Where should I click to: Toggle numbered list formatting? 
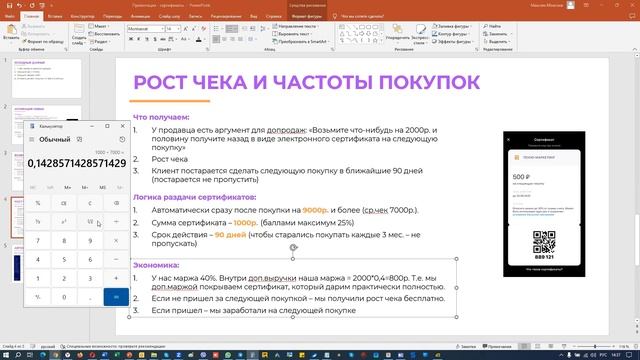pyautogui.click(x=232, y=29)
